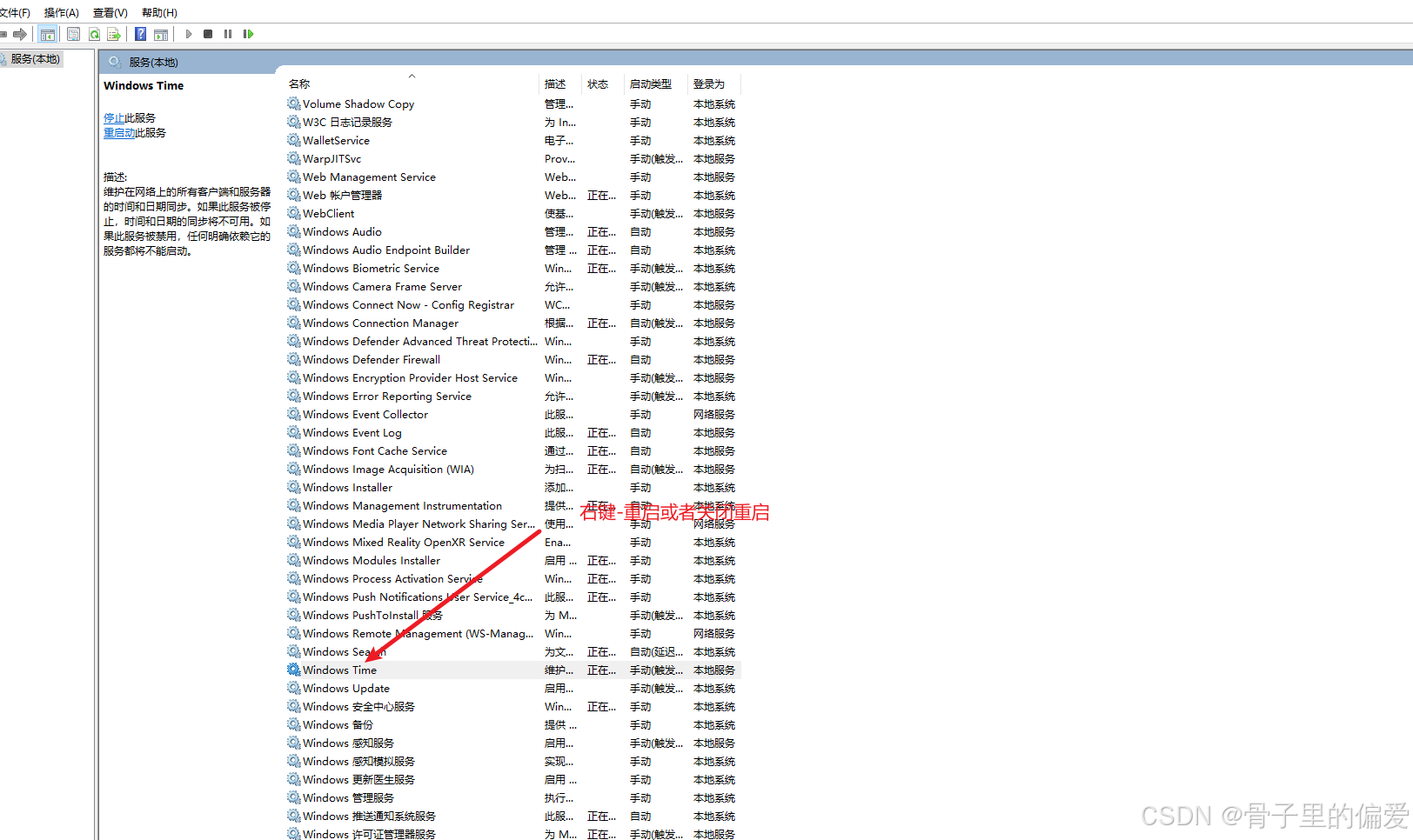The height and width of the screenshot is (840, 1413).
Task: Select the Windows 许可证管理器服务 row
Action: coord(513,833)
